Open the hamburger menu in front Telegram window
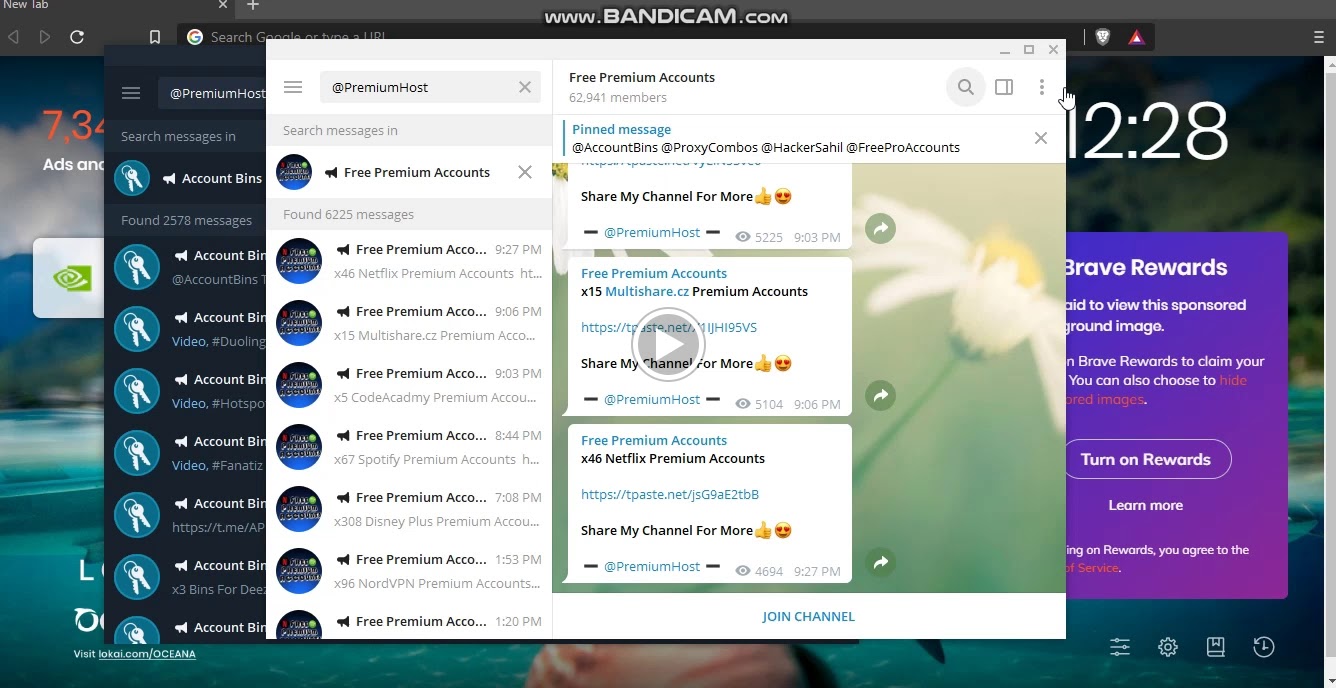This screenshot has width=1336, height=688. [293, 87]
